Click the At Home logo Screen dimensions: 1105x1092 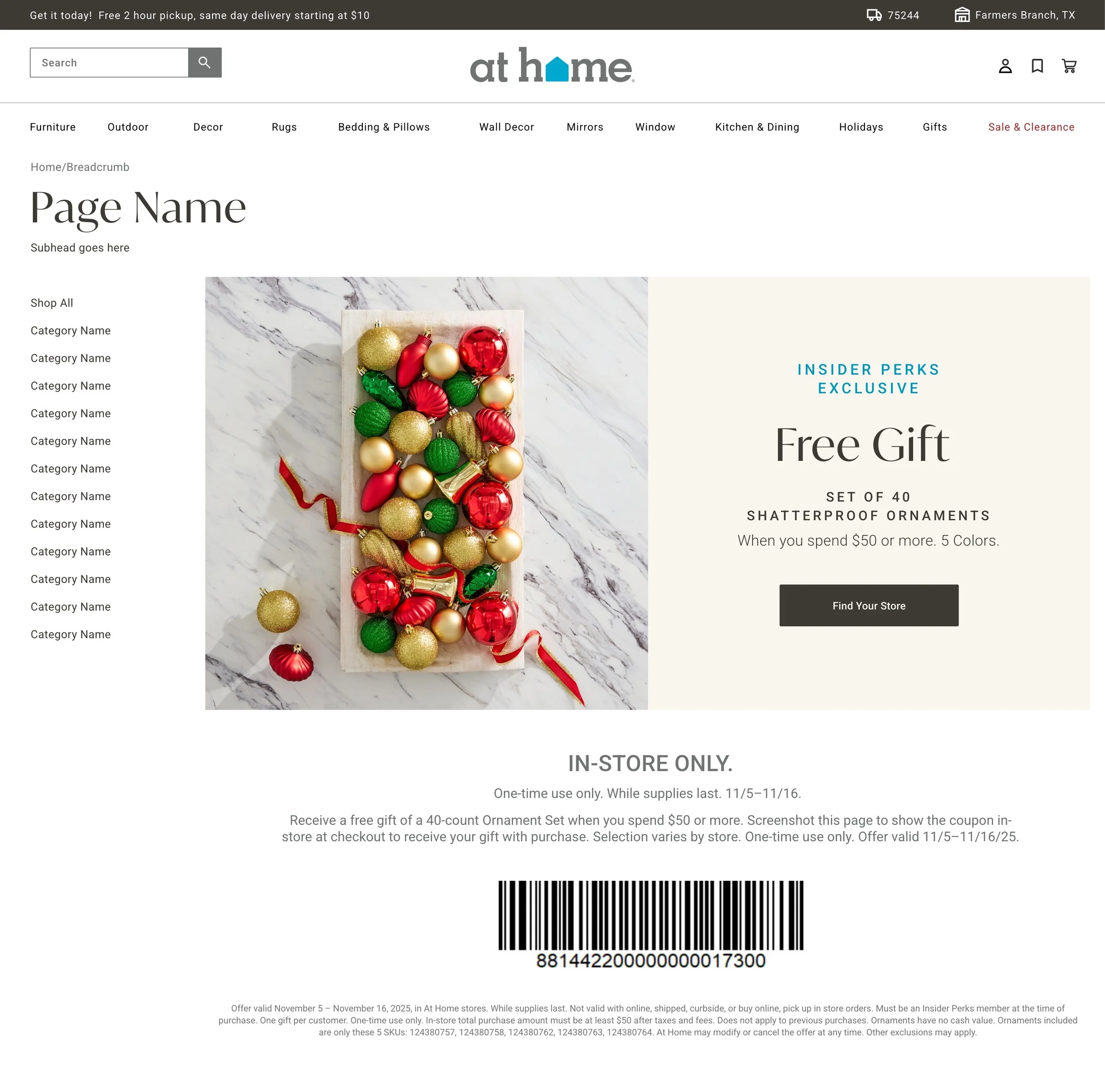click(552, 65)
